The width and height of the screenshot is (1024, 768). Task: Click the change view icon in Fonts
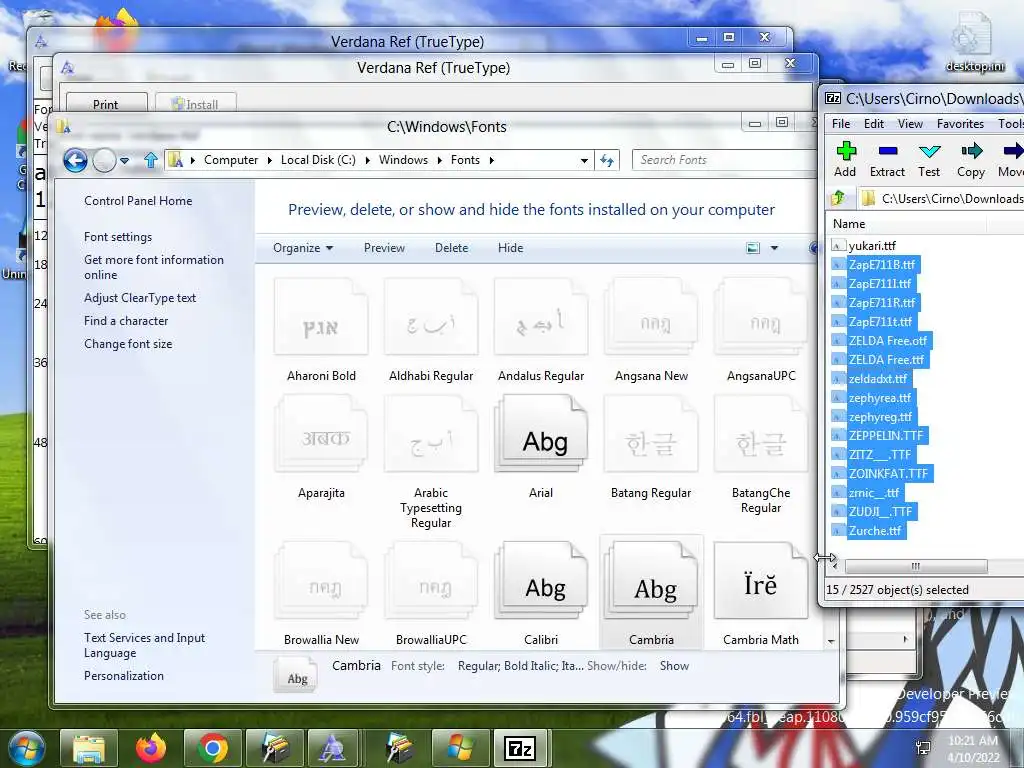(x=753, y=248)
